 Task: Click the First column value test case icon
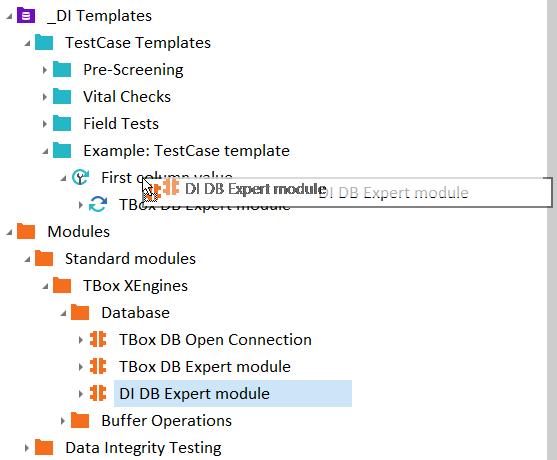coord(80,177)
